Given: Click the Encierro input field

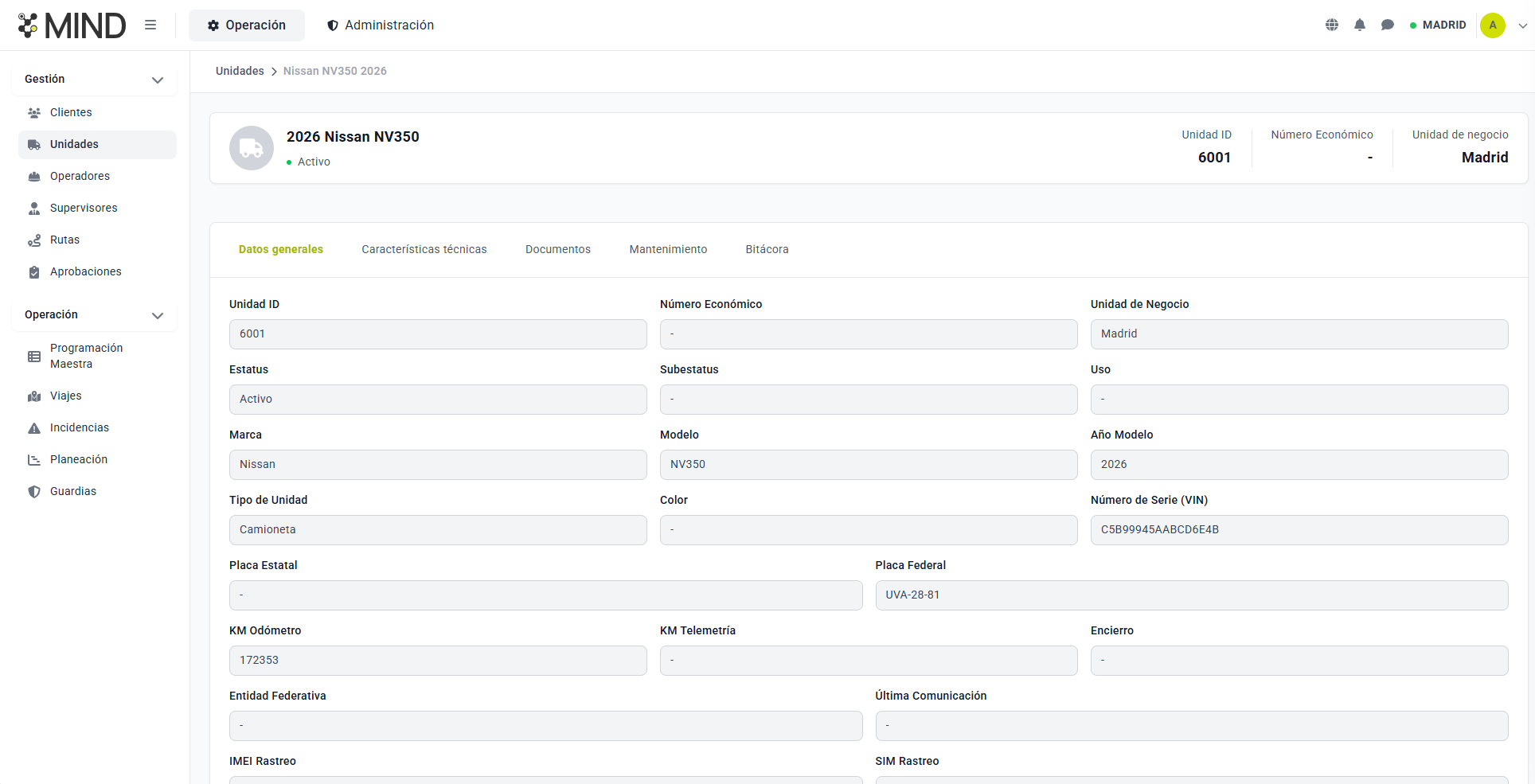Looking at the screenshot, I should 1299,661.
